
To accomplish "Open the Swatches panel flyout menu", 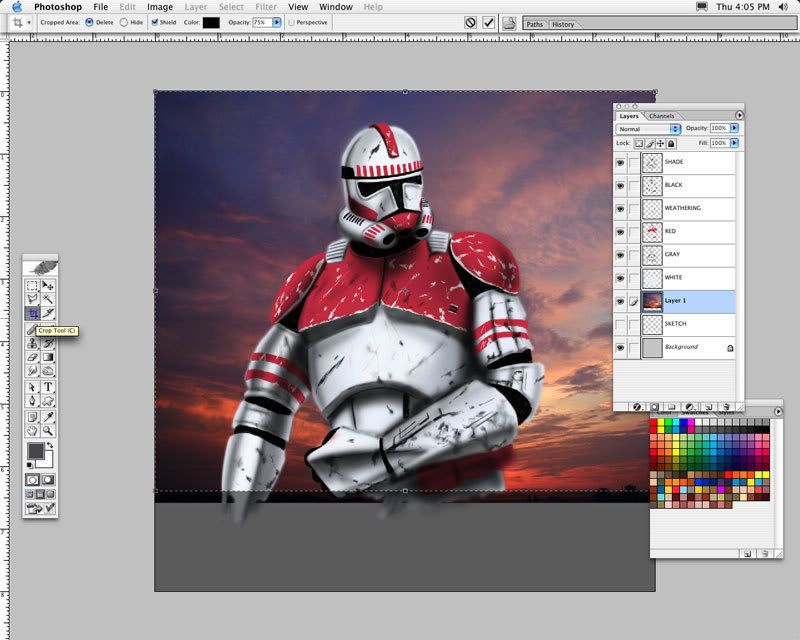I will (778, 411).
